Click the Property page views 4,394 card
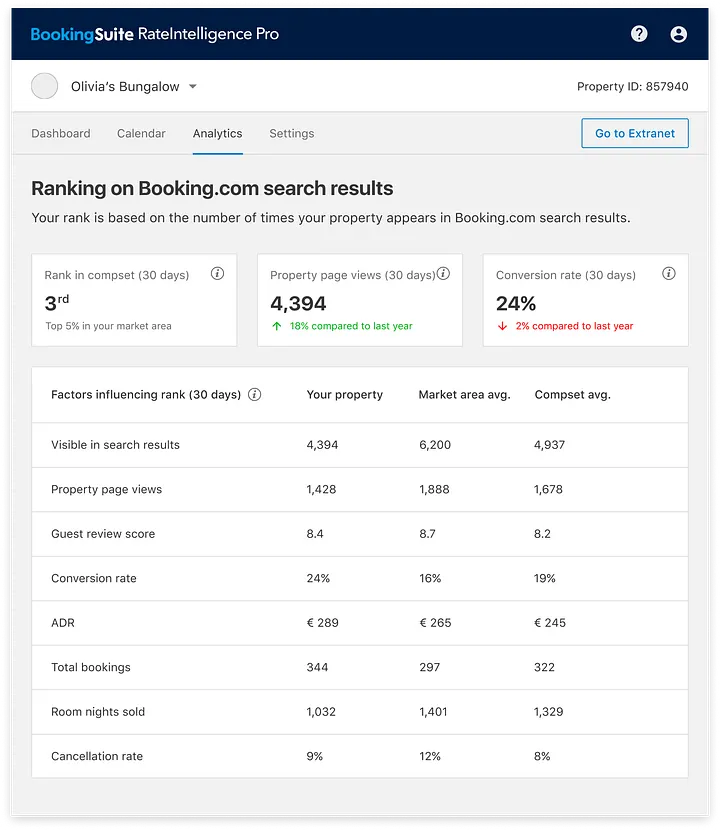 [x=360, y=300]
